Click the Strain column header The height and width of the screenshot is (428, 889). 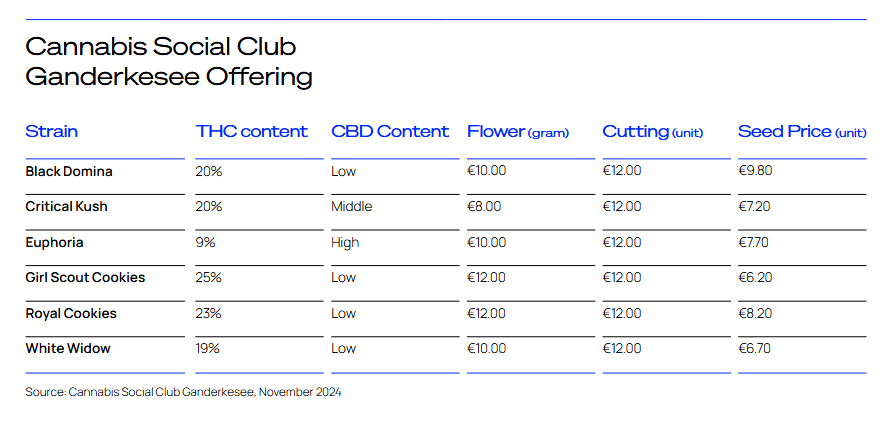[x=52, y=132]
